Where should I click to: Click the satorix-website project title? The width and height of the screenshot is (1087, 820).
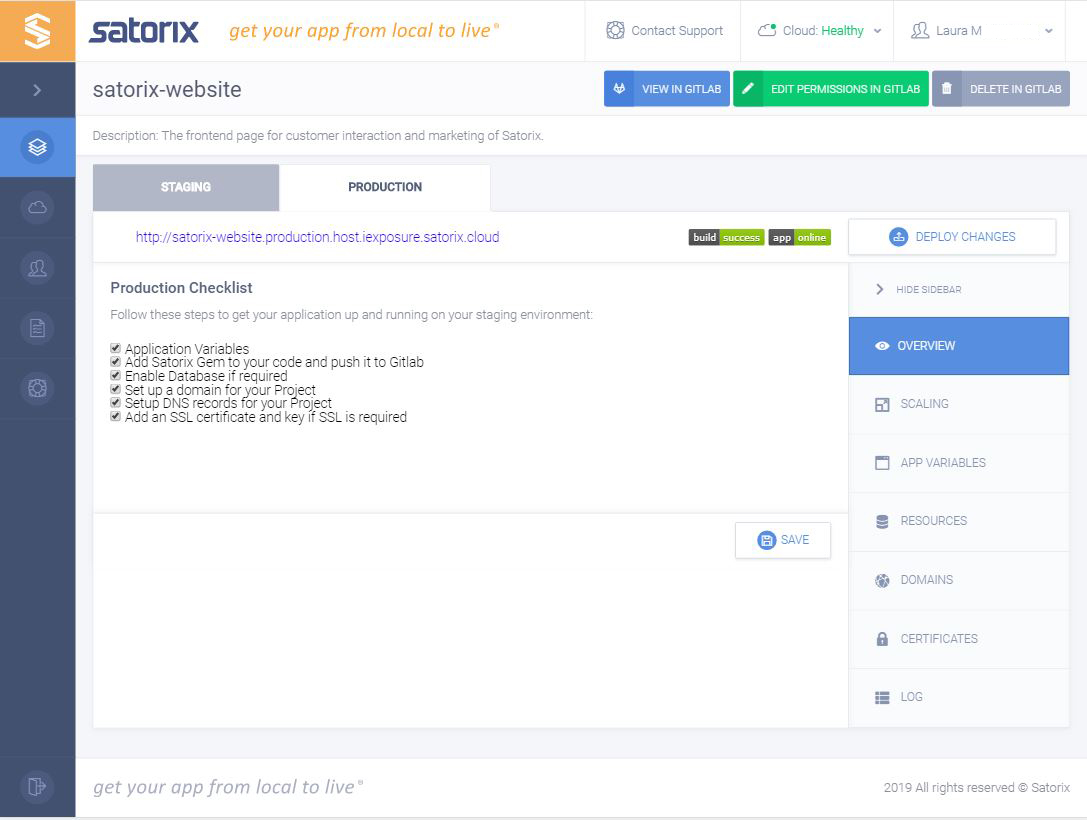pos(167,89)
